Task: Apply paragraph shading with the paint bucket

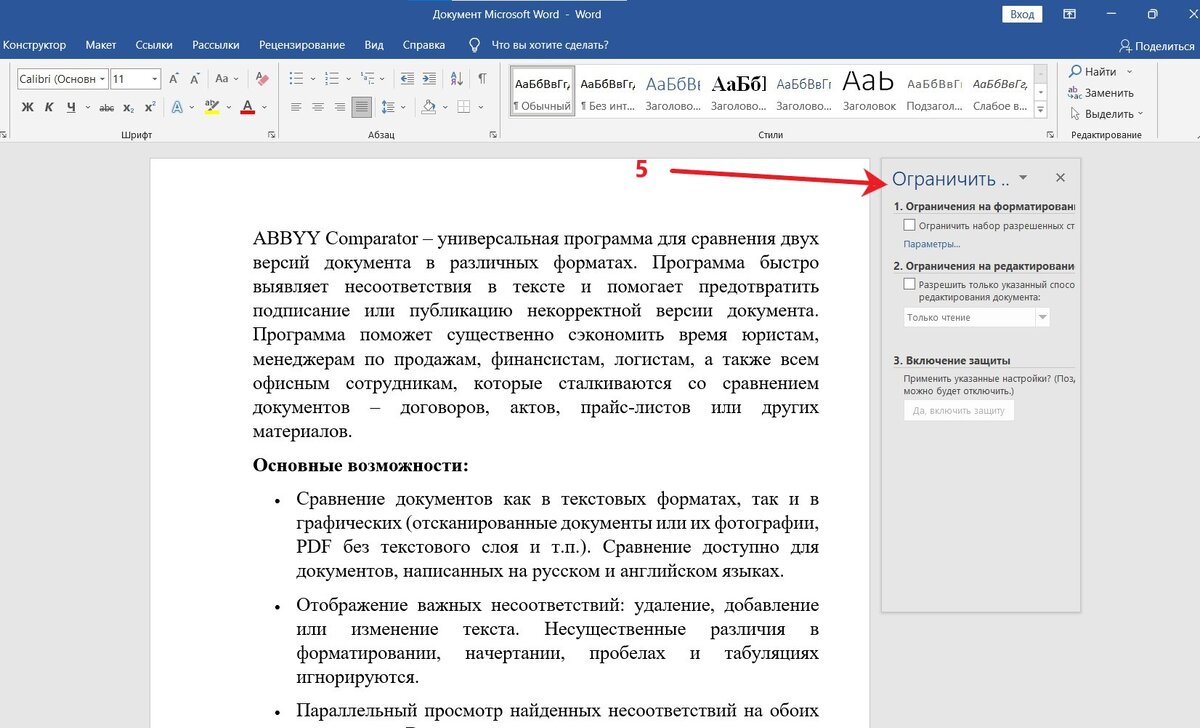Action: (x=428, y=107)
